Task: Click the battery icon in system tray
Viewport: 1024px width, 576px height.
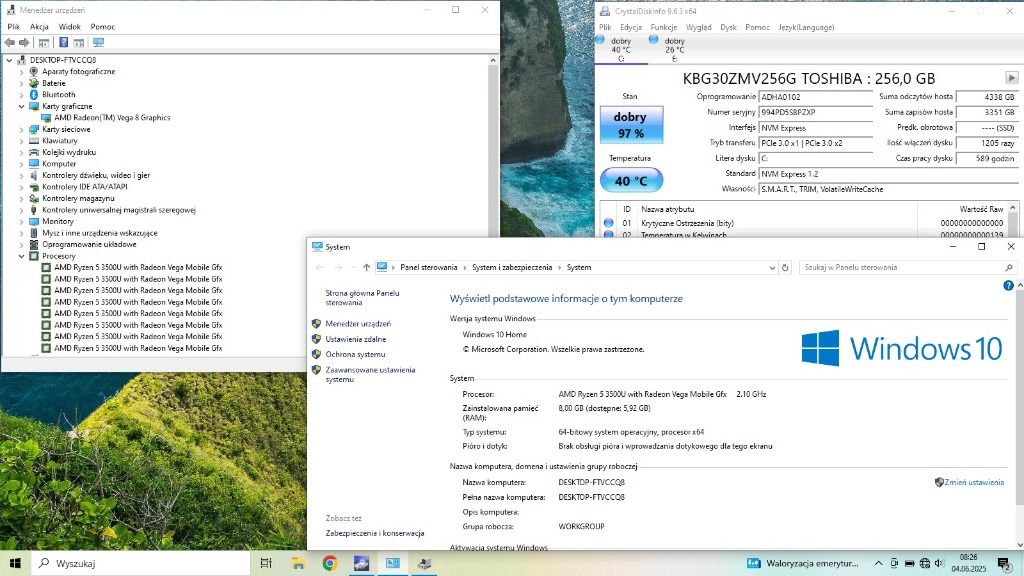Action: pyautogui.click(x=909, y=563)
